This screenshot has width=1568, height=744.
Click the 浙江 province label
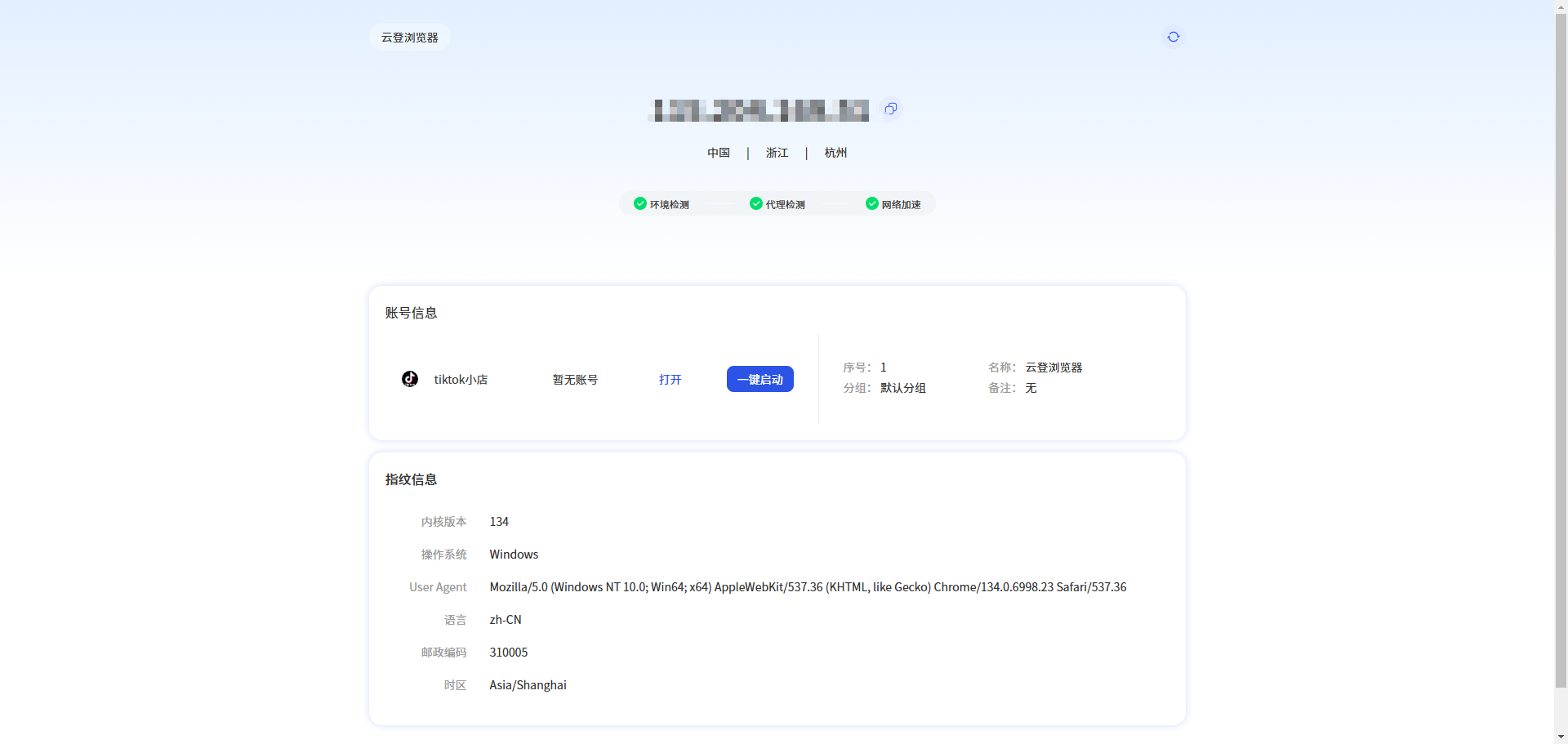tap(777, 153)
